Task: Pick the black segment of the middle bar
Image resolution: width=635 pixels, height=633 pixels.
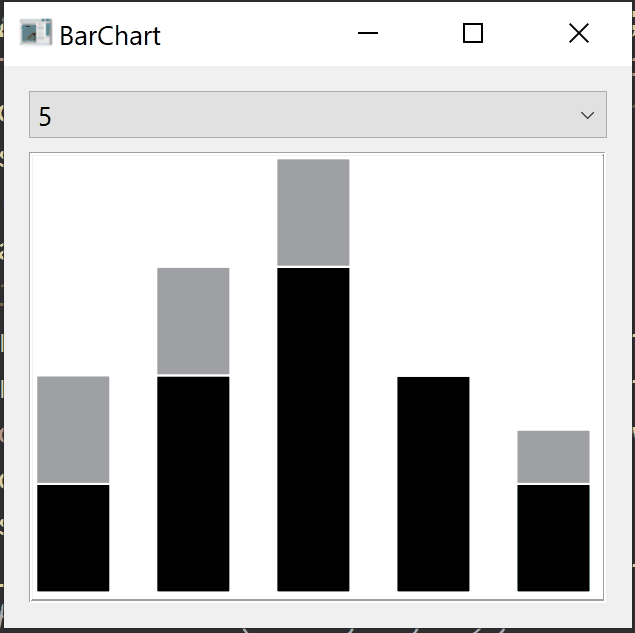Action: [313, 429]
